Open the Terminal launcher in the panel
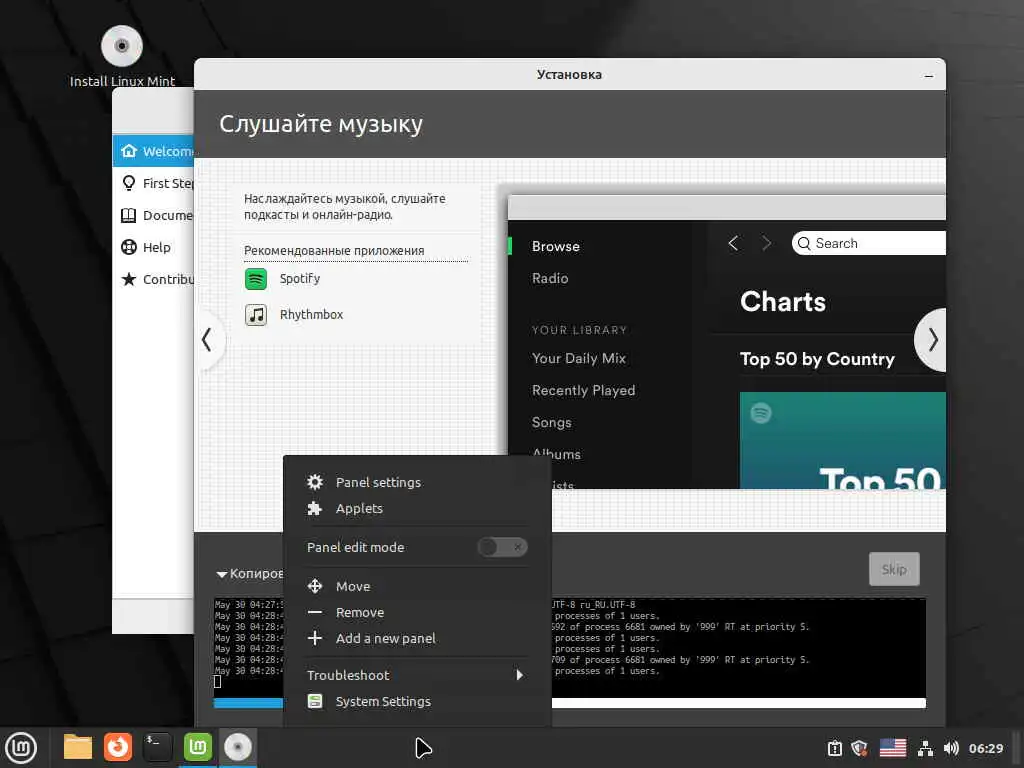Screen dimensions: 1024x768 pyautogui.click(x=157, y=747)
